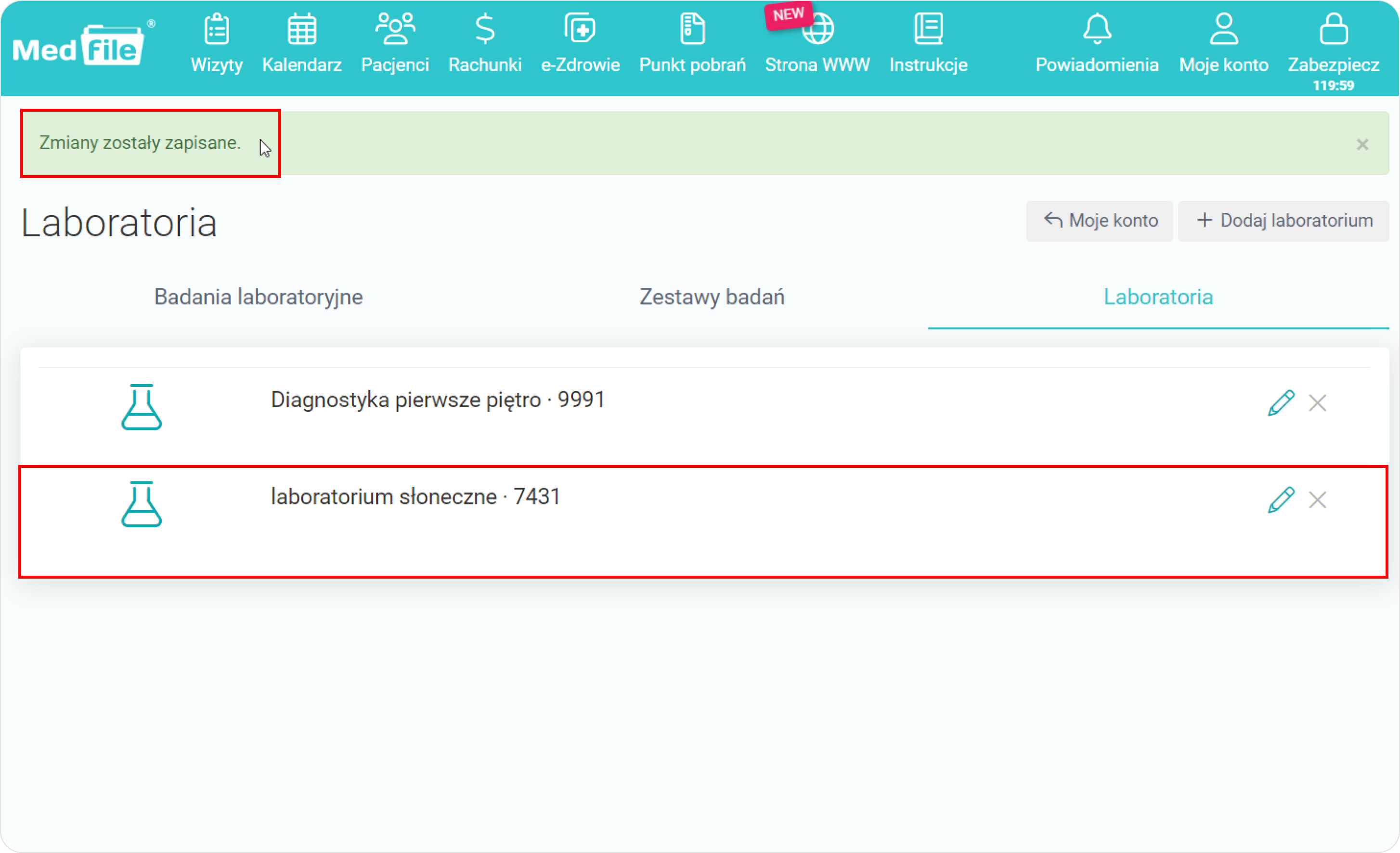Click the edit pencil icon for Diagnostyka pierwsze piętro
This screenshot has width=1400, height=853.
point(1282,402)
